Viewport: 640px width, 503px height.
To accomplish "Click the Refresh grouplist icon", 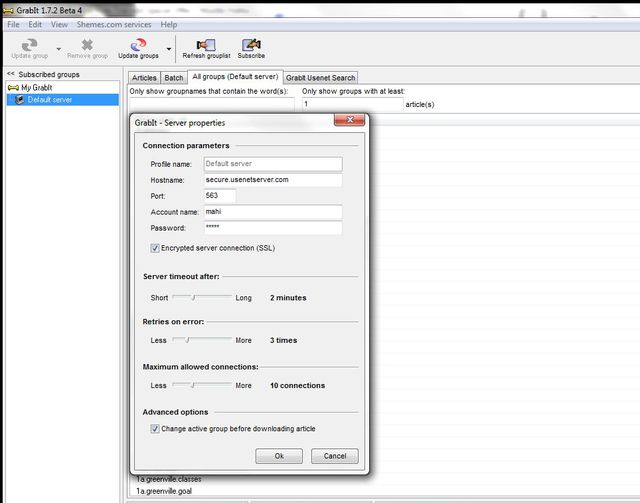I will (x=206, y=49).
